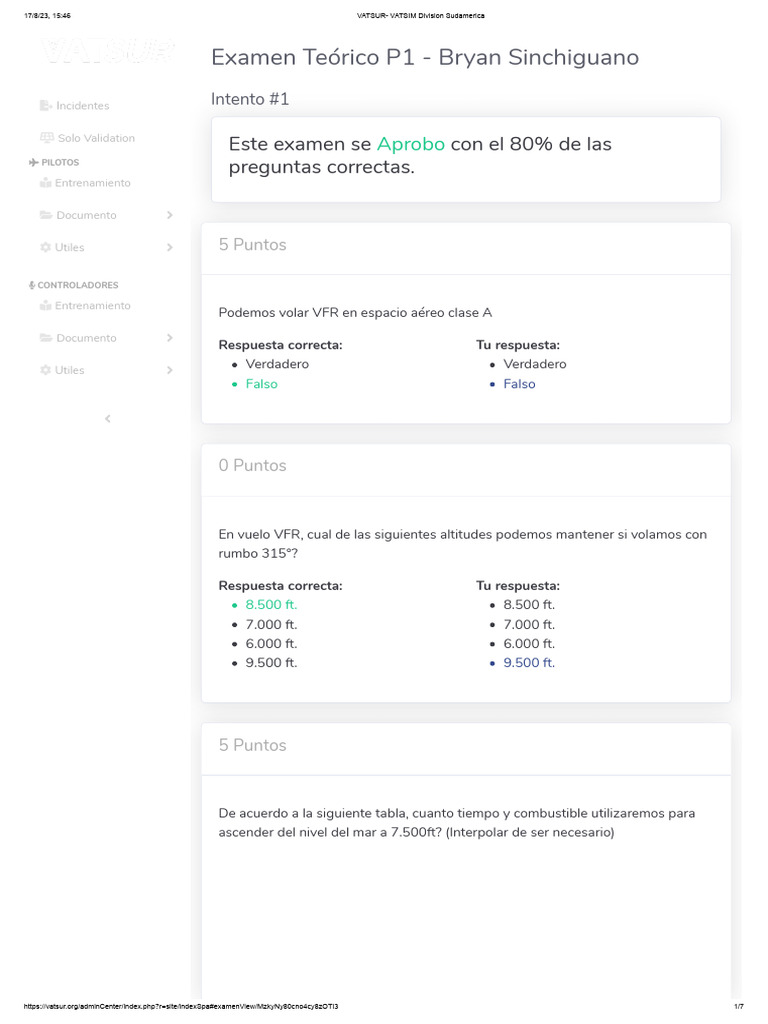Collapse the sidebar with the left chevron
768x1024 pixels.
click(x=108, y=419)
